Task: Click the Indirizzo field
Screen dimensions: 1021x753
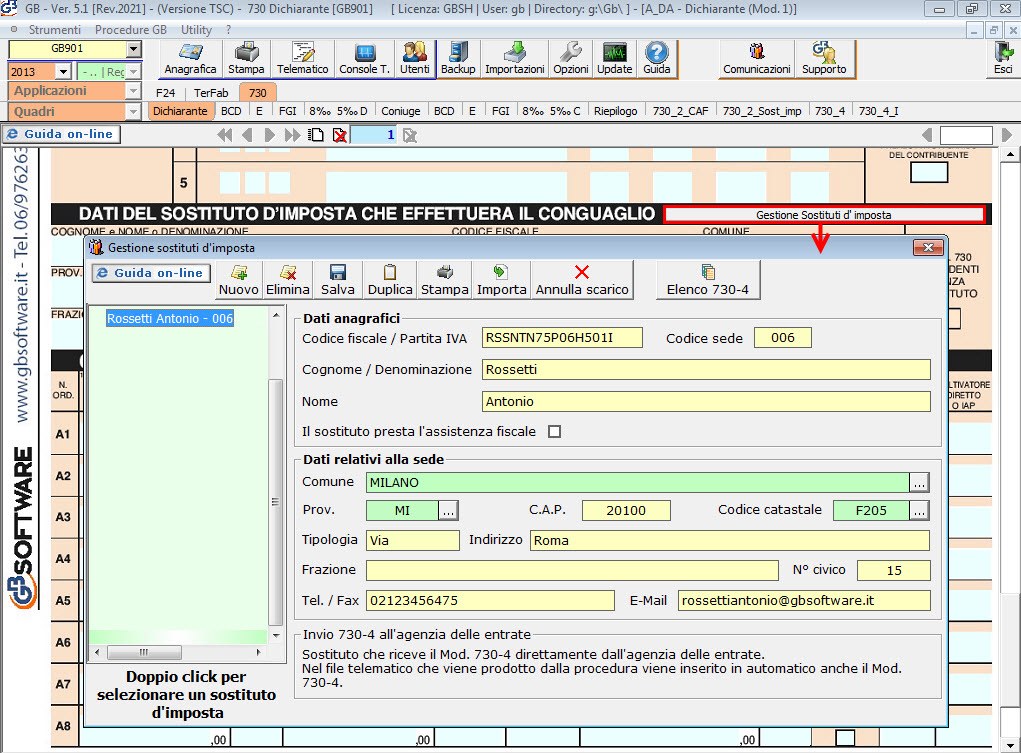Action: 730,541
